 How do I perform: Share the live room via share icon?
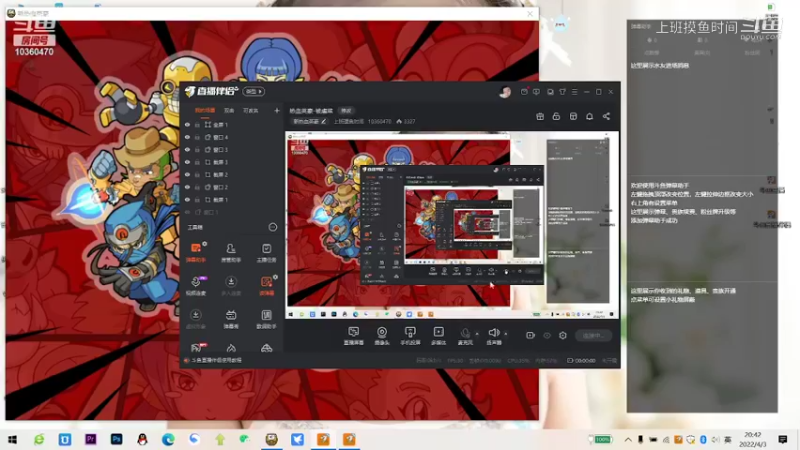[x=606, y=116]
